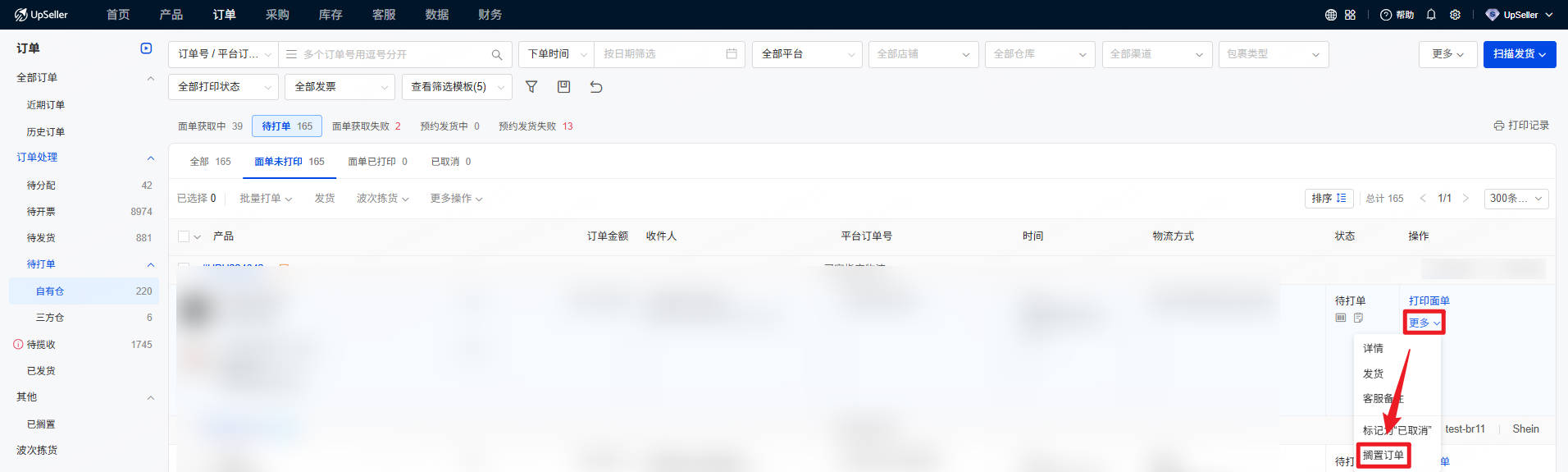
Task: Click the save filter template icon
Action: pos(563,87)
